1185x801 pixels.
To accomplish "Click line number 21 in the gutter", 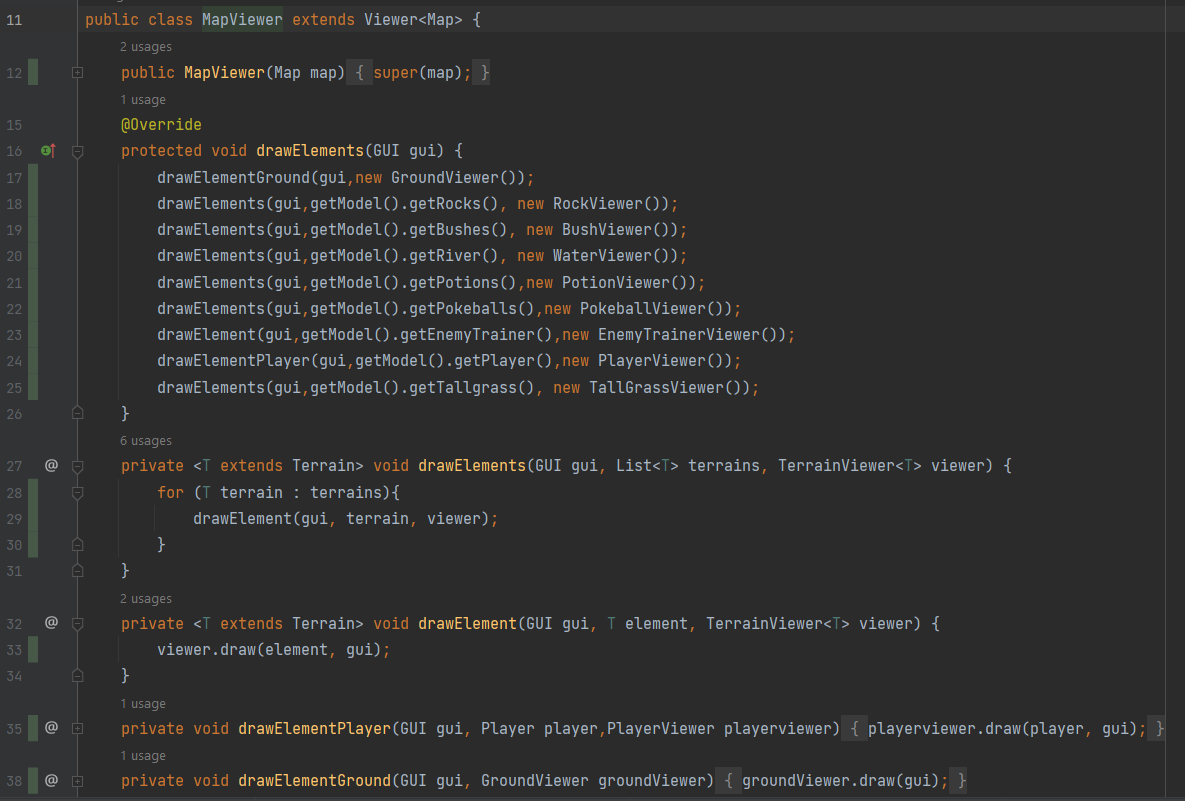I will 14,281.
